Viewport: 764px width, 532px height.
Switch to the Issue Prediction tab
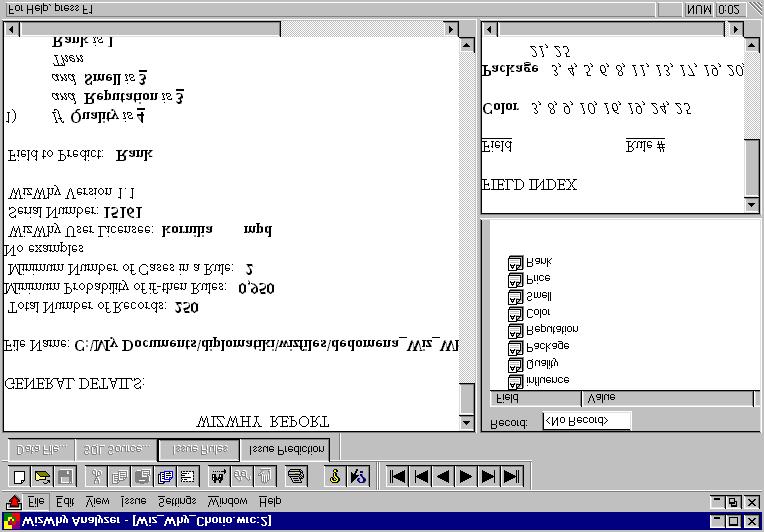pos(286,450)
